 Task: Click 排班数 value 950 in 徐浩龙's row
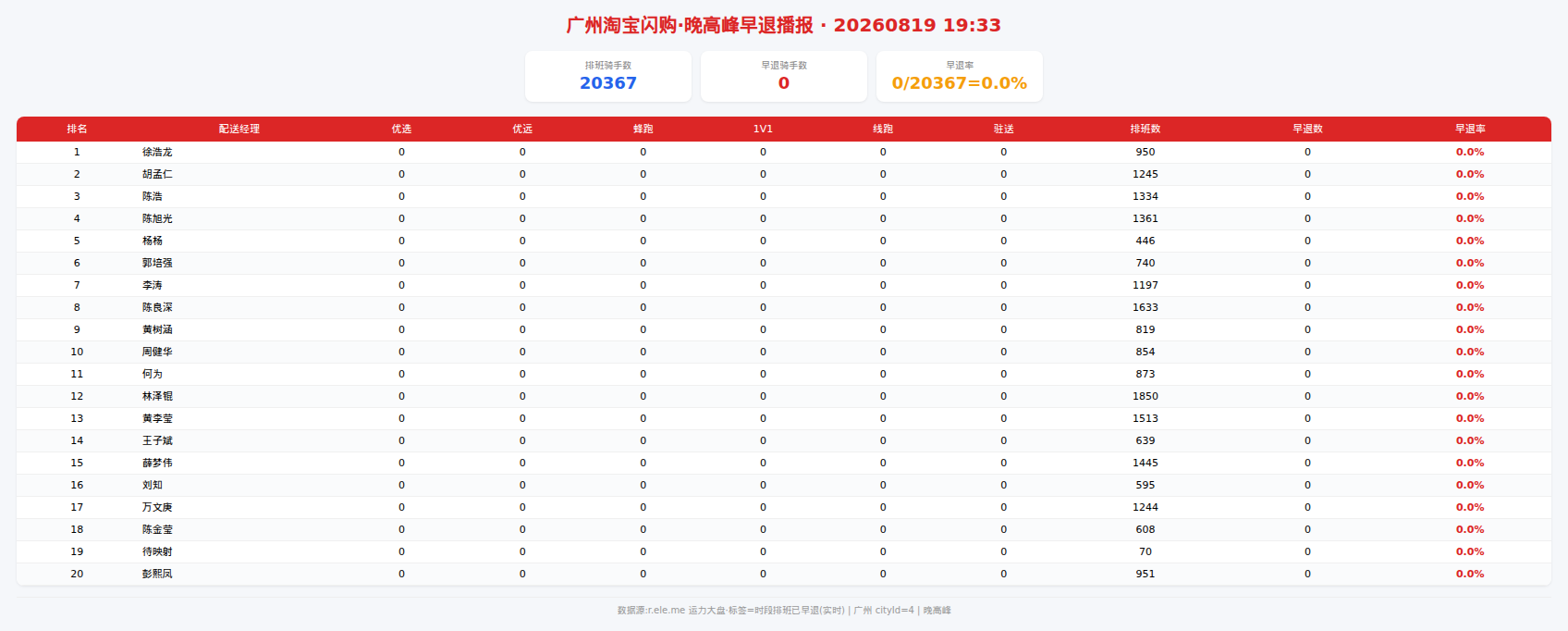tap(1145, 152)
